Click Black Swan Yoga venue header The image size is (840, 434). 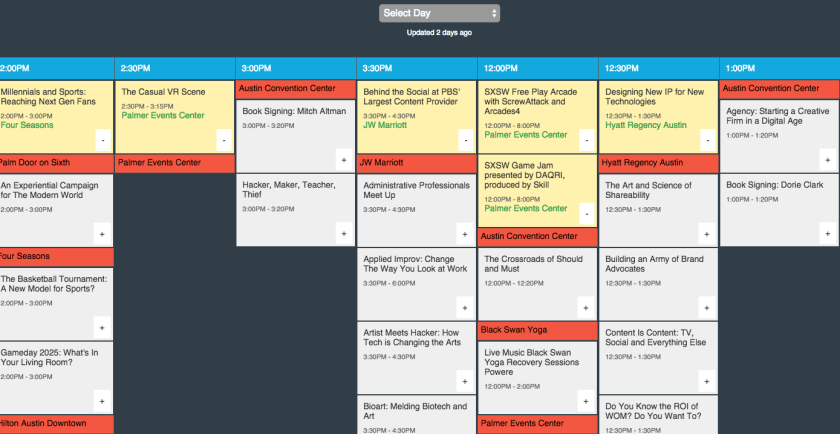point(538,331)
